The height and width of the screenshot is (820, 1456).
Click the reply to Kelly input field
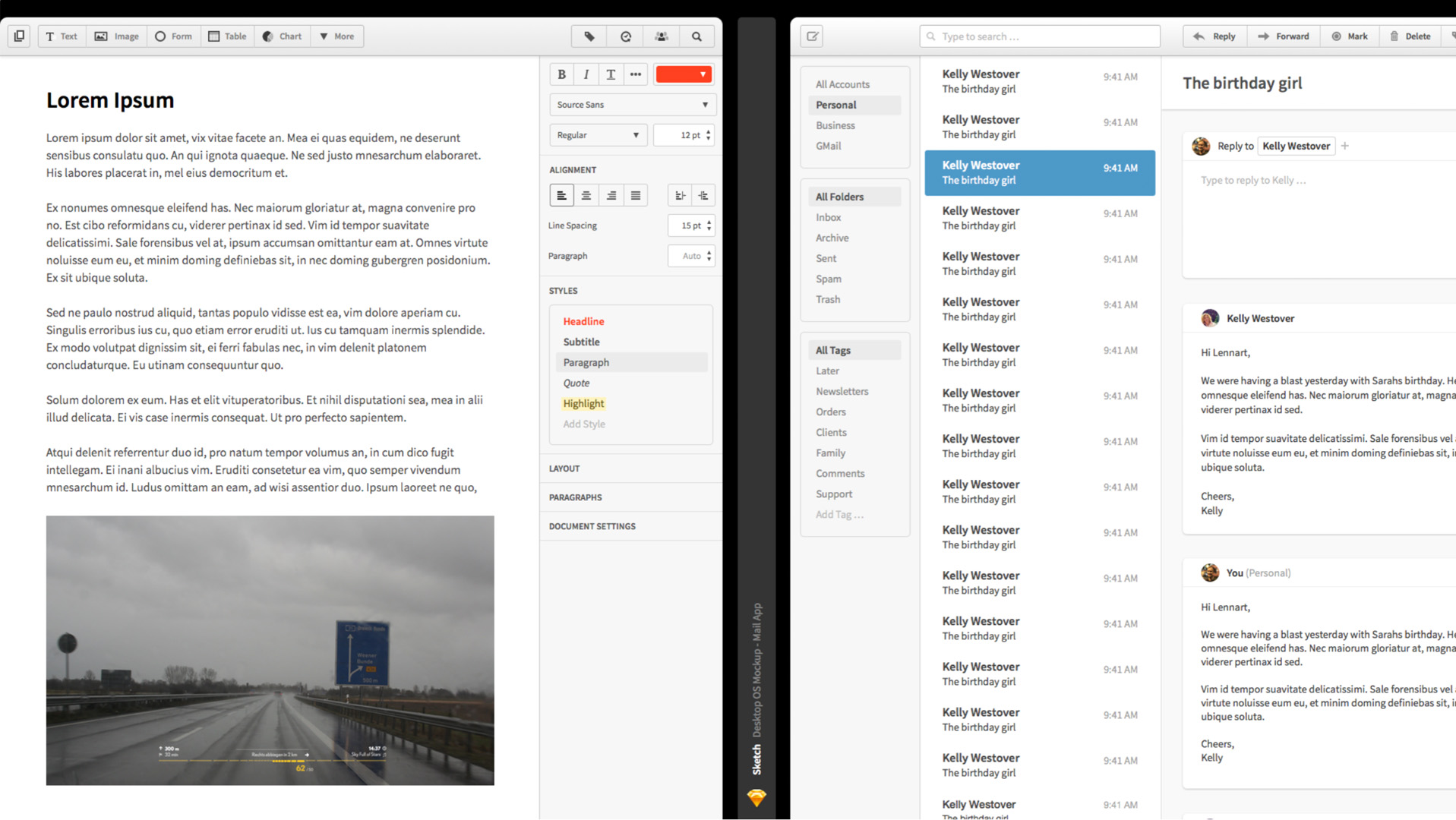click(x=1306, y=180)
